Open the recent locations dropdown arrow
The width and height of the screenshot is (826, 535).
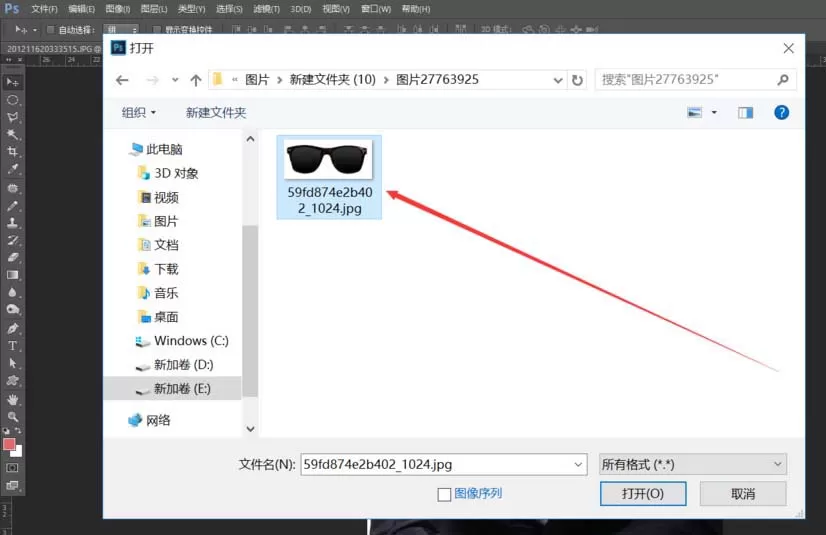point(175,80)
